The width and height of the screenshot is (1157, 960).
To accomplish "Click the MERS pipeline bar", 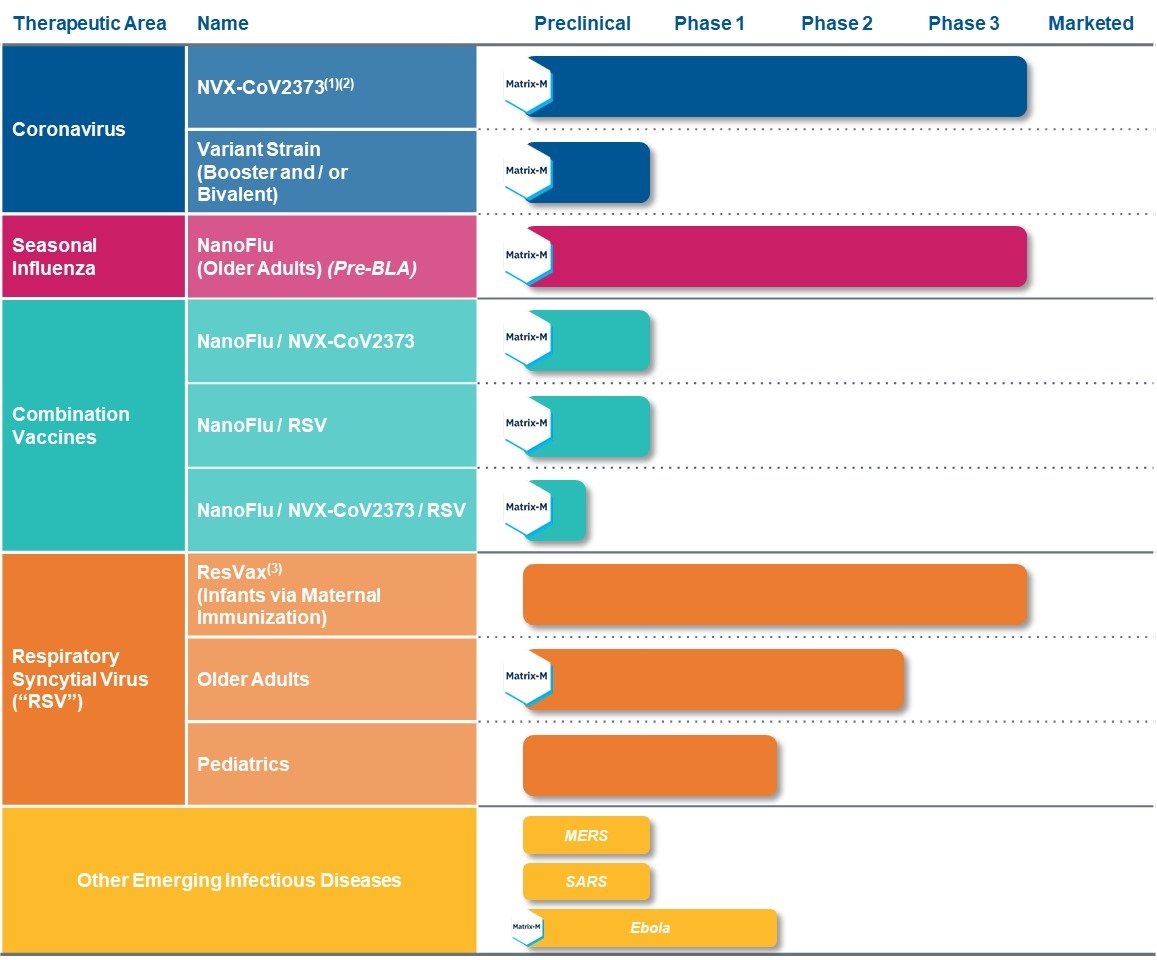I will pos(586,836).
